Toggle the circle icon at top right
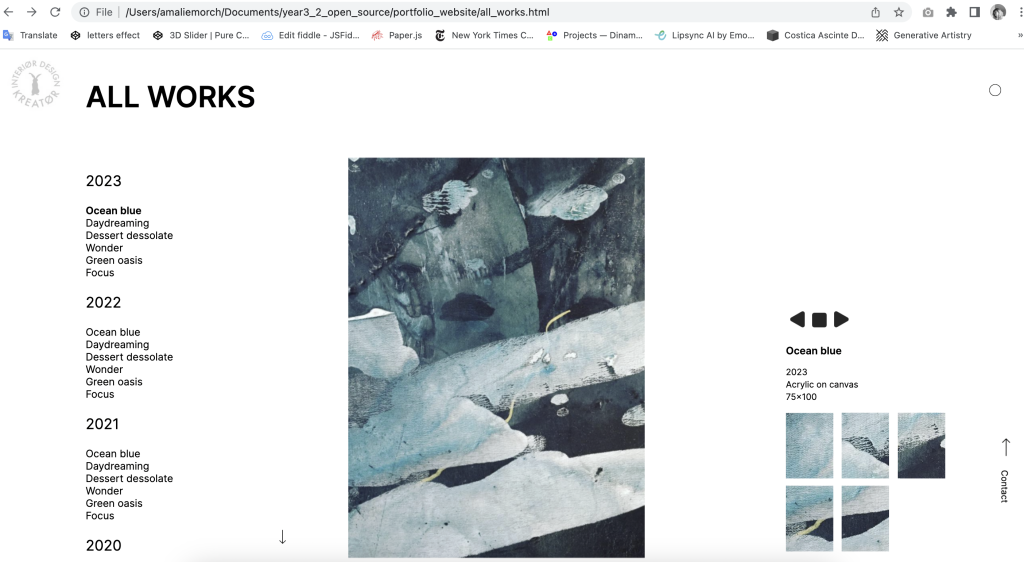This screenshot has width=1024, height=562. 995,90
